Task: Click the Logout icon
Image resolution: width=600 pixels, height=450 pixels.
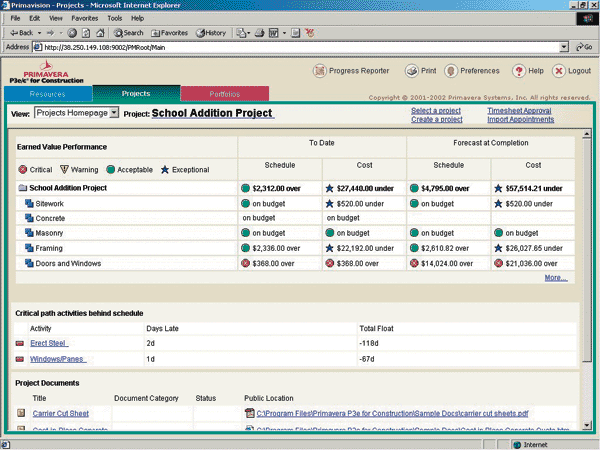Action: [x=558, y=71]
